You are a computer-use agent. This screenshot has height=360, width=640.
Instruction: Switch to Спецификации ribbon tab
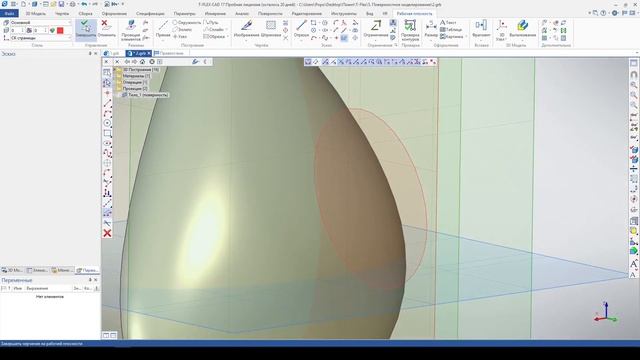[x=150, y=13]
